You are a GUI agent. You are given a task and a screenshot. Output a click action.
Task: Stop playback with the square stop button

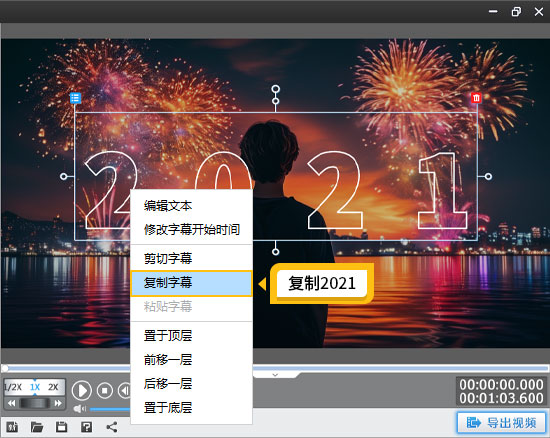[105, 390]
